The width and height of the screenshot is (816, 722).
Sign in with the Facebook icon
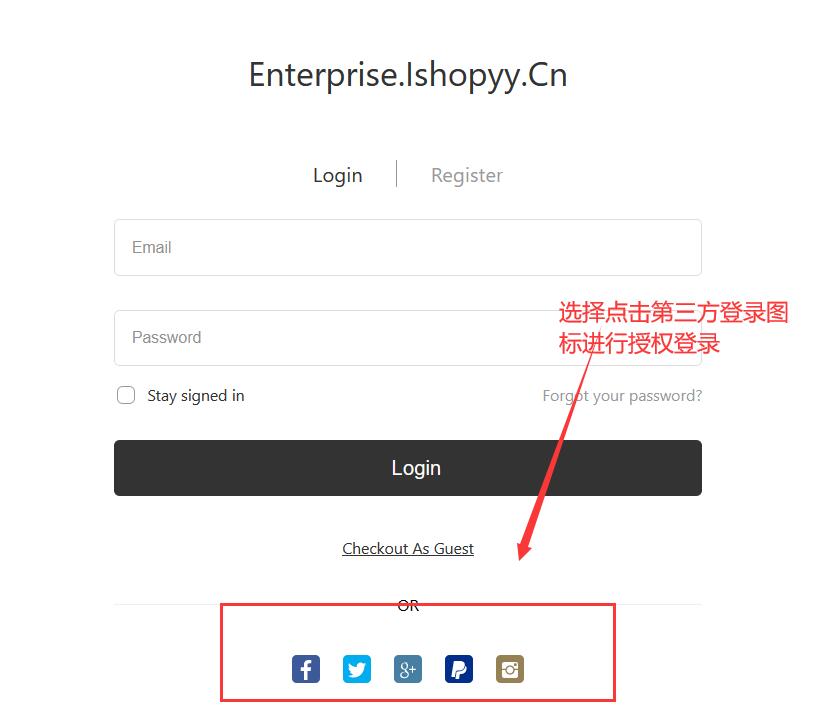tap(305, 669)
